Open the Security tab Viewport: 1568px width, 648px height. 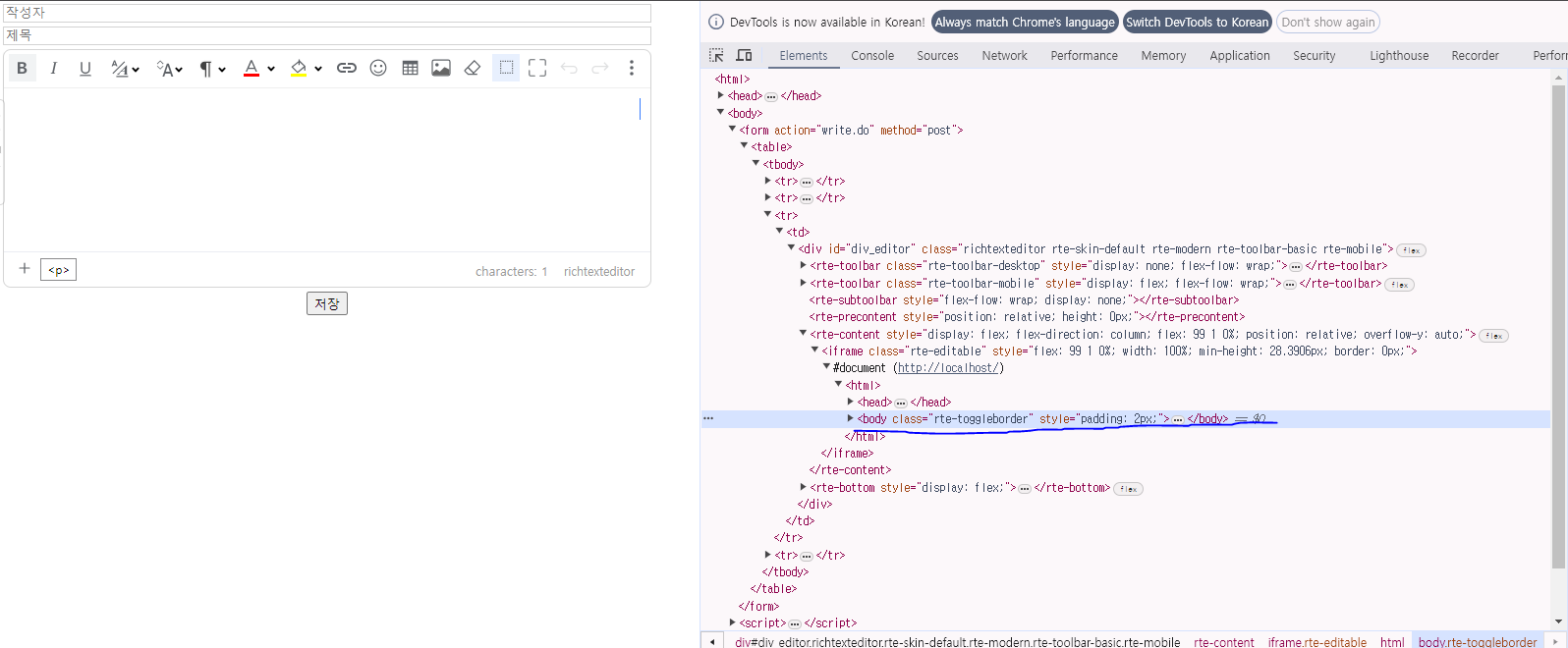[x=1314, y=56]
